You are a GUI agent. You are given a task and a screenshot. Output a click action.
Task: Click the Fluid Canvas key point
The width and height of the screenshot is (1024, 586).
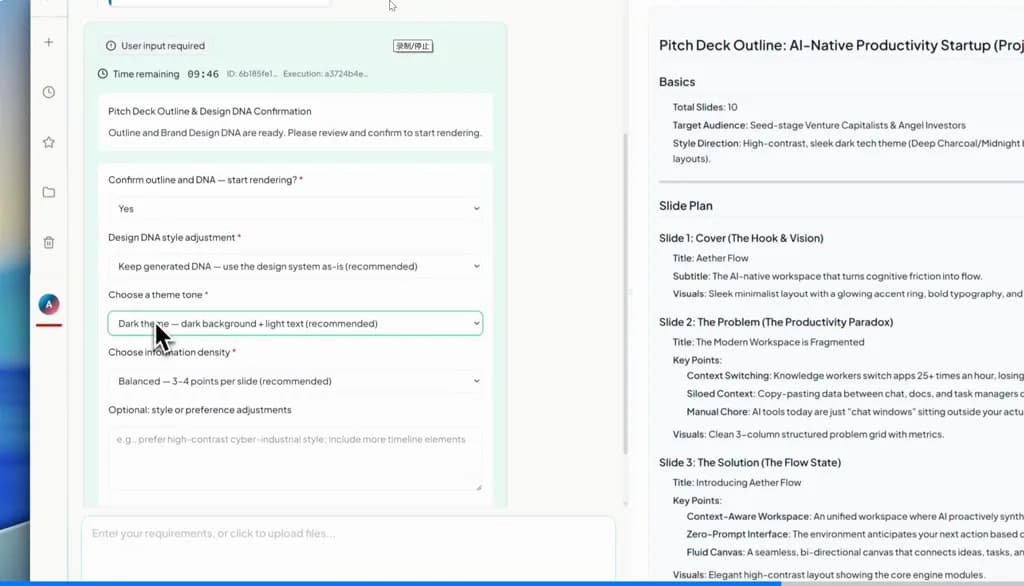(855, 553)
